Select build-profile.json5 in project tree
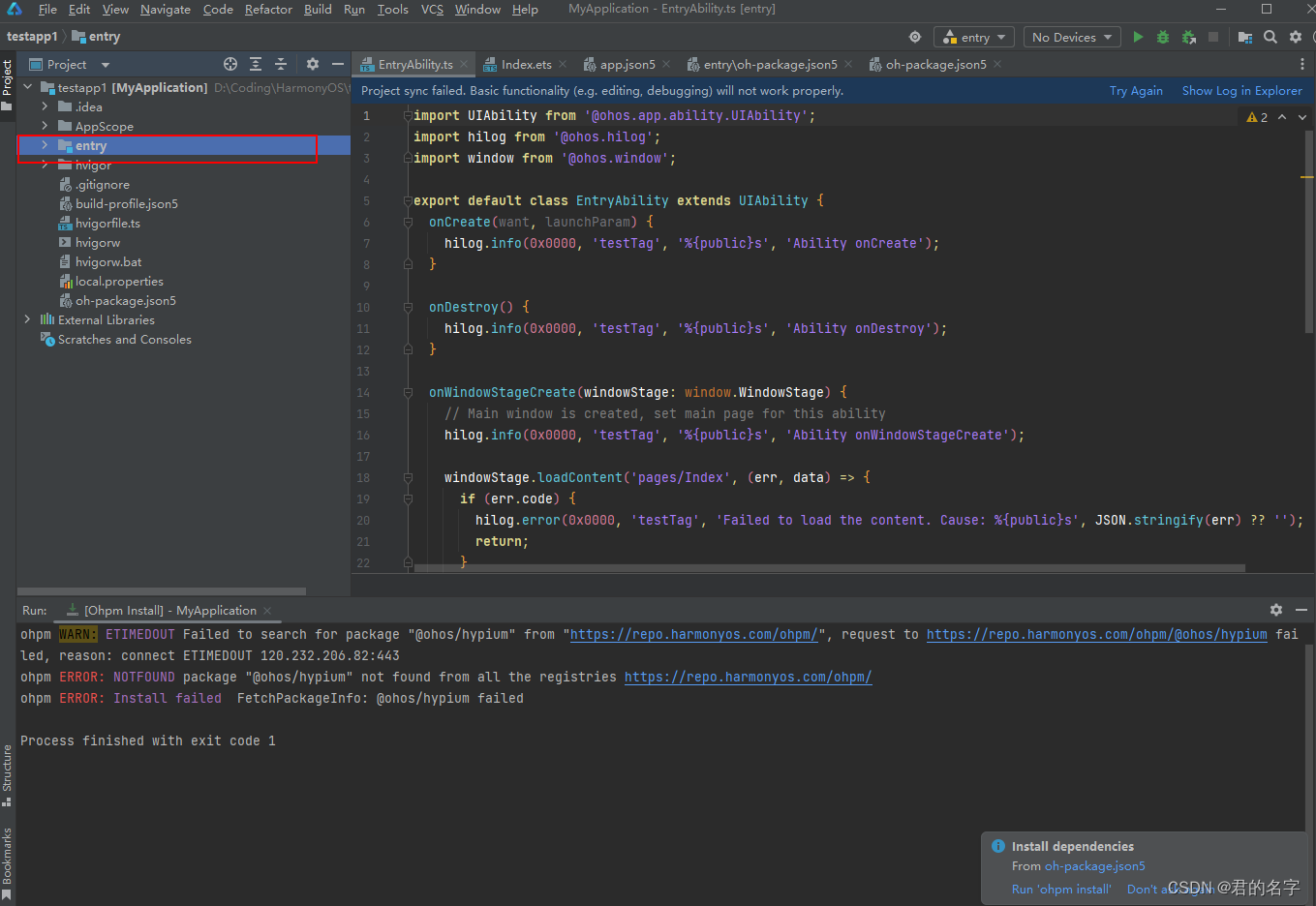1316x906 pixels. click(x=127, y=204)
